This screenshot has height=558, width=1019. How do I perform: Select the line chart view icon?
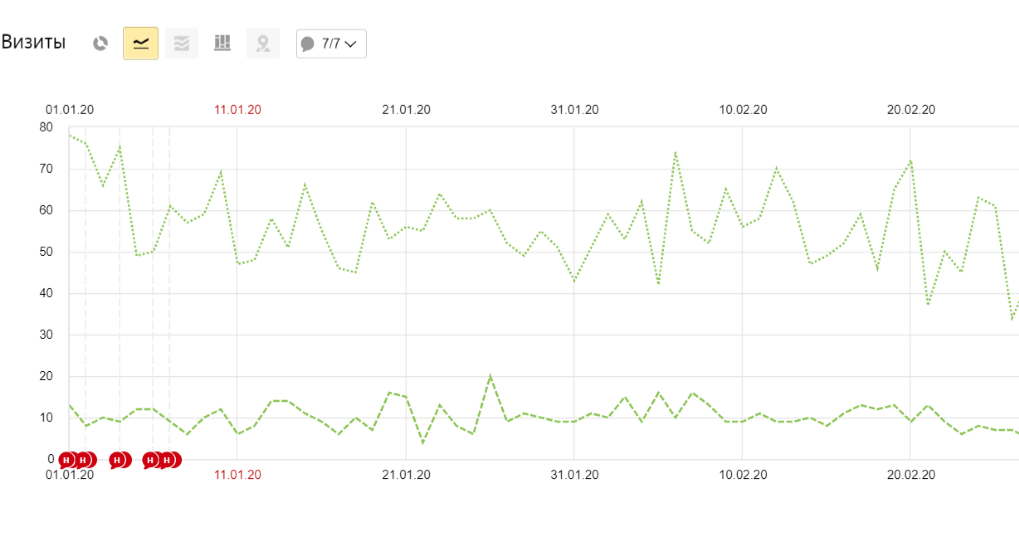click(141, 44)
